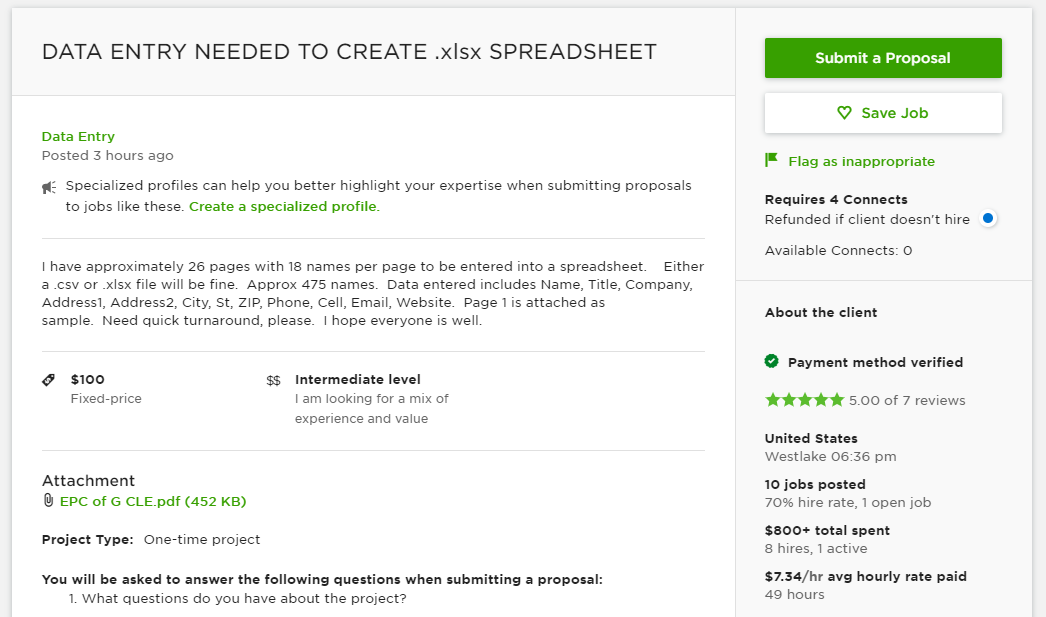Click the Intermediate level label
Screen dimensions: 1046x617
pyautogui.click(x=358, y=380)
